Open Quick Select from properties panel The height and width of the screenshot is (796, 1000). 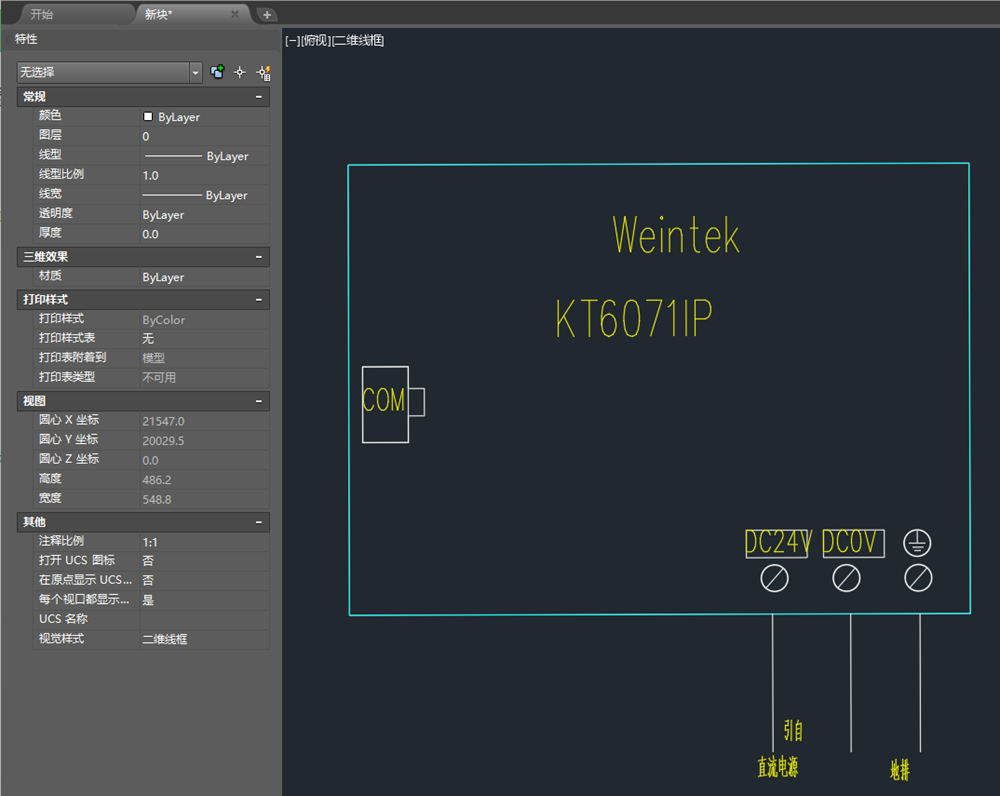(x=263, y=73)
